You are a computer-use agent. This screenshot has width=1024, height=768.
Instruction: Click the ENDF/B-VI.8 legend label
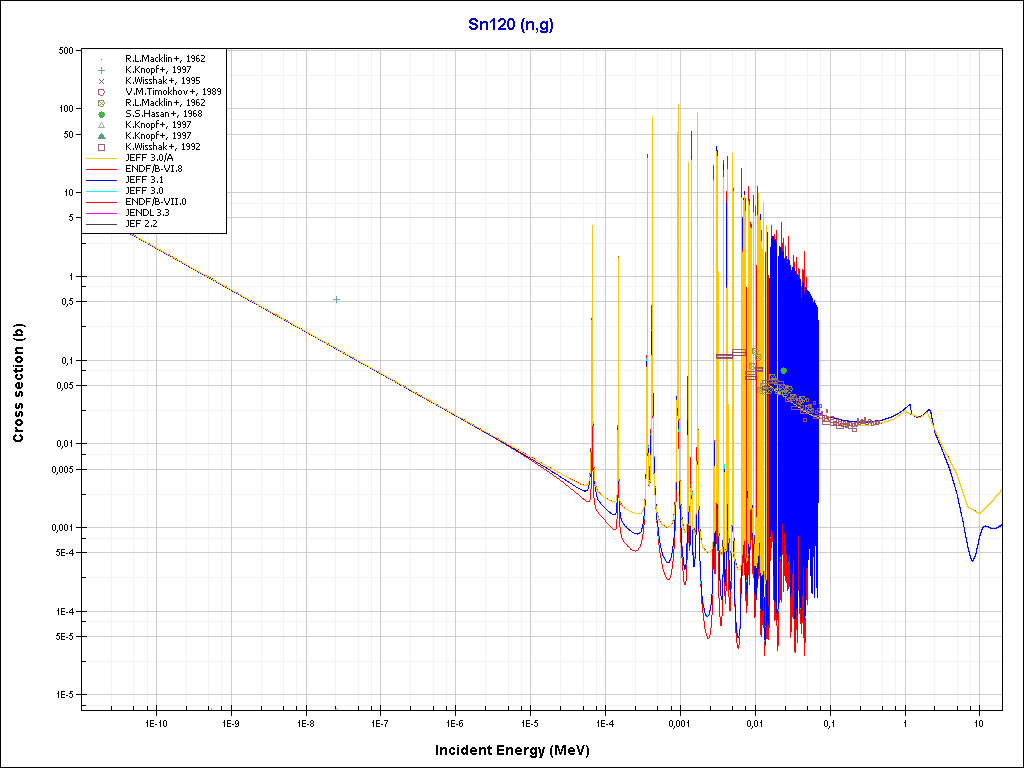point(154,169)
